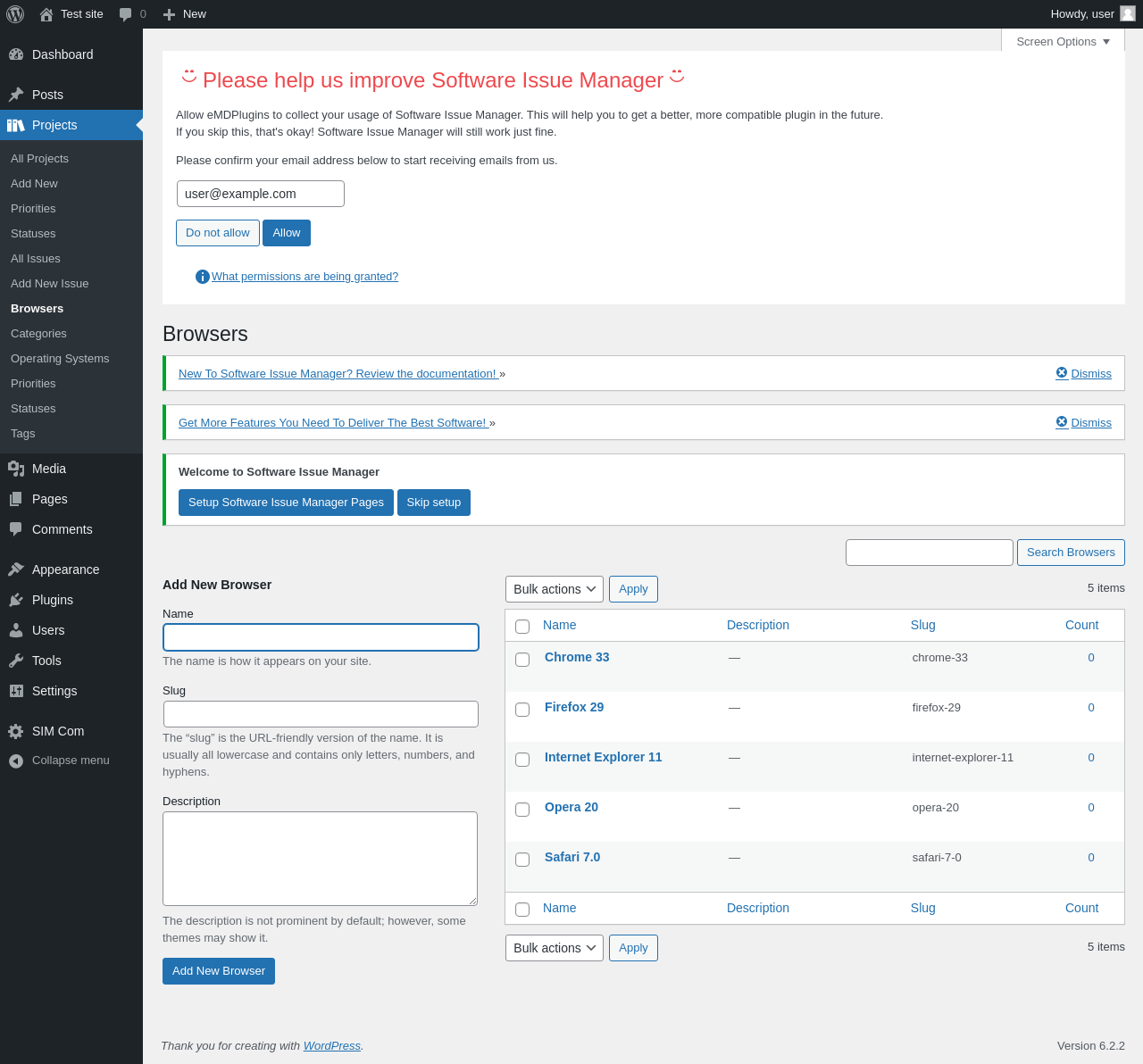Click the Add New Browser submit button
The width and height of the screenshot is (1143, 1064).
click(219, 971)
